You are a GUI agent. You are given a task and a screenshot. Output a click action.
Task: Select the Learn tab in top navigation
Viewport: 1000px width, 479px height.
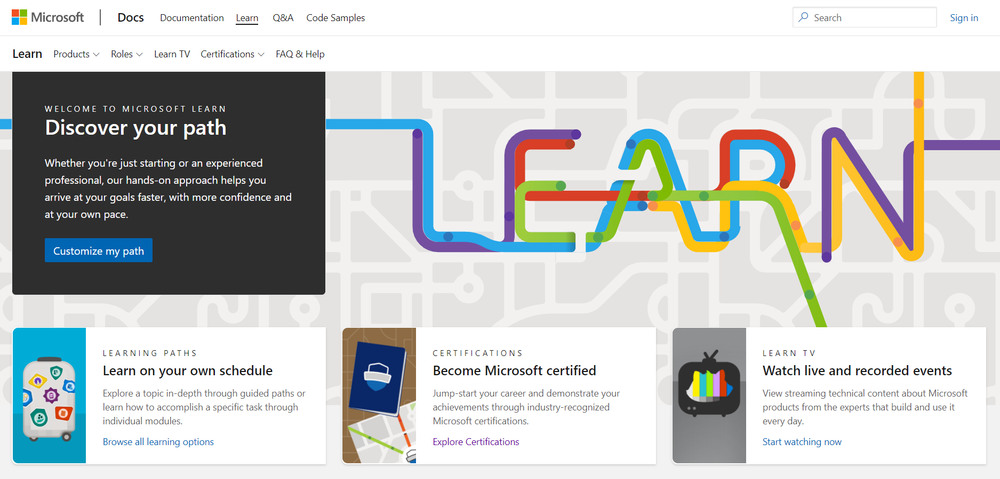click(247, 18)
